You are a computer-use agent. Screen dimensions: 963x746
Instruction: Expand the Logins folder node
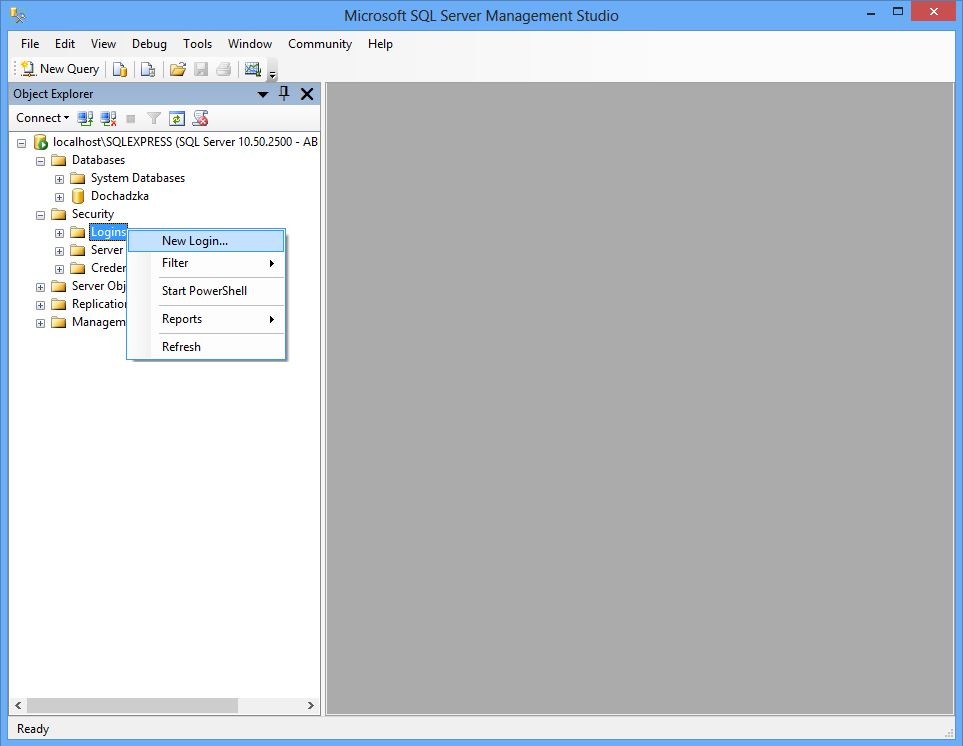tap(60, 233)
